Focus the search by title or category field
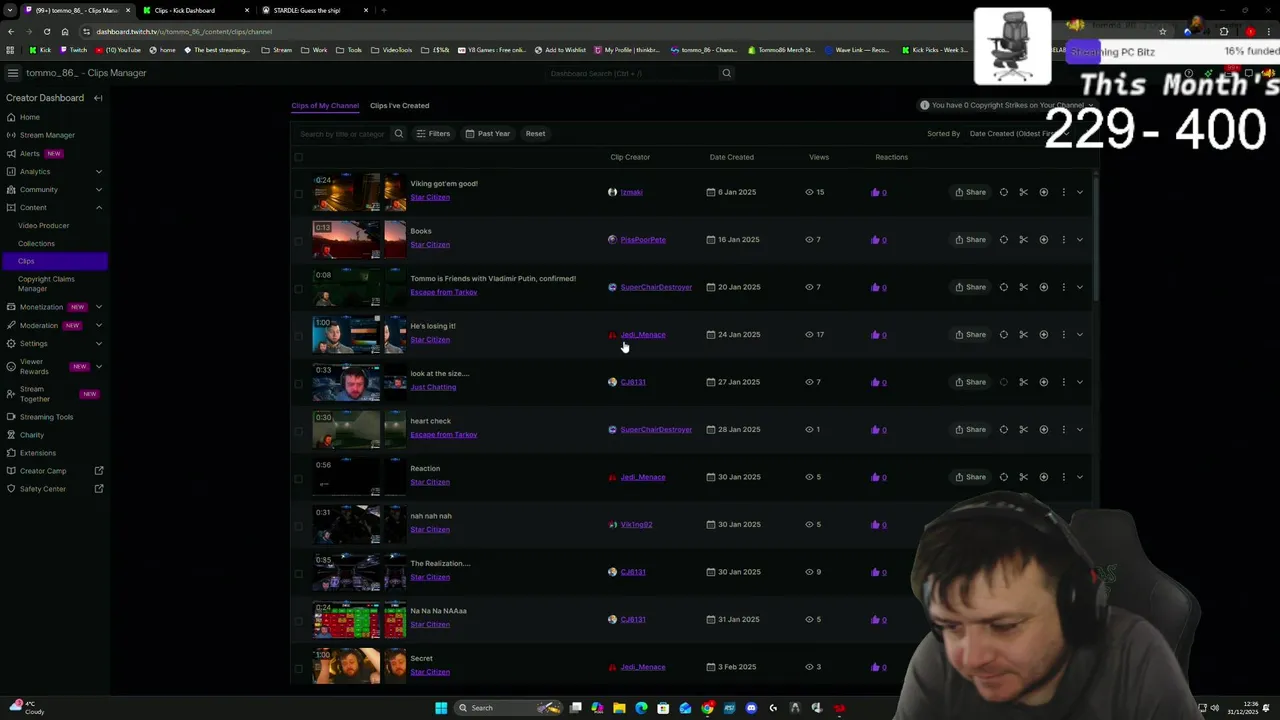The width and height of the screenshot is (1280, 720). coord(342,134)
